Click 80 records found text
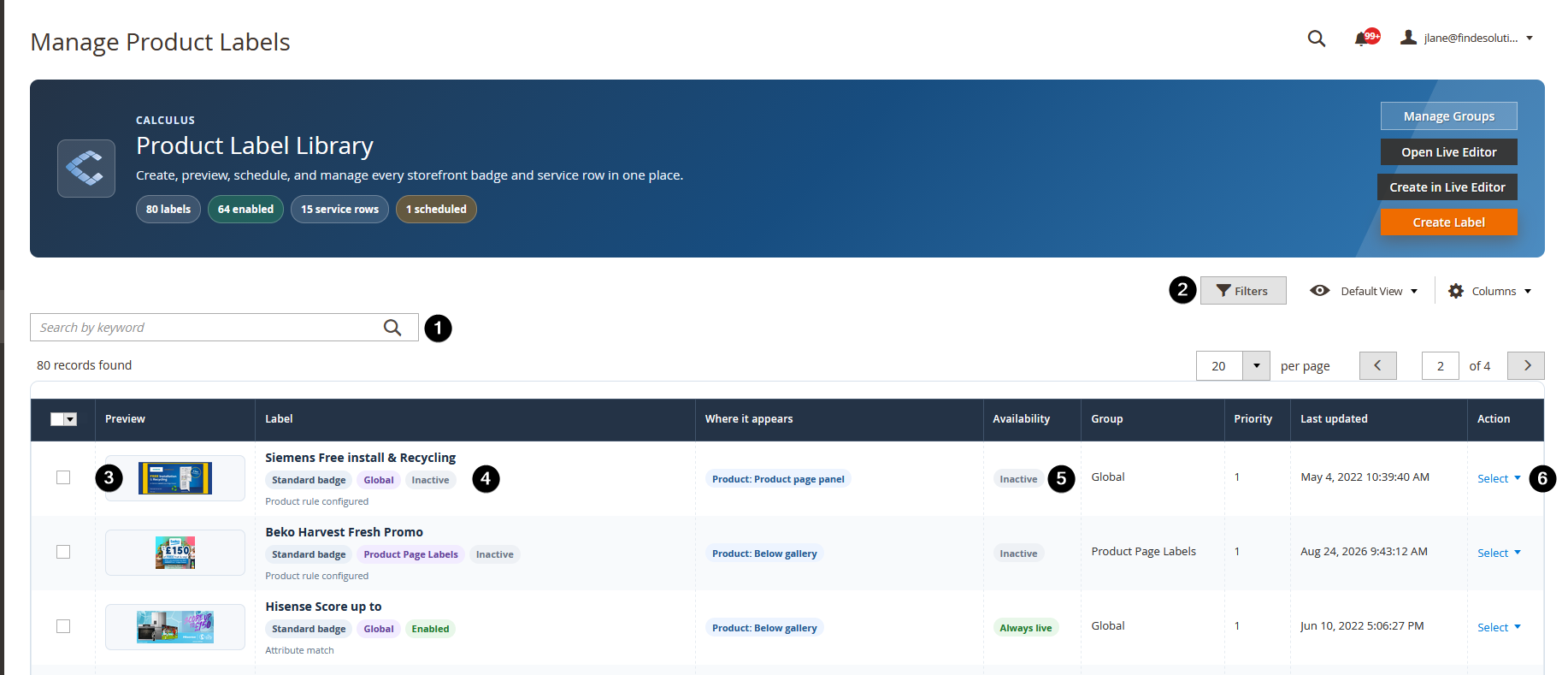1568x675 pixels. point(84,365)
